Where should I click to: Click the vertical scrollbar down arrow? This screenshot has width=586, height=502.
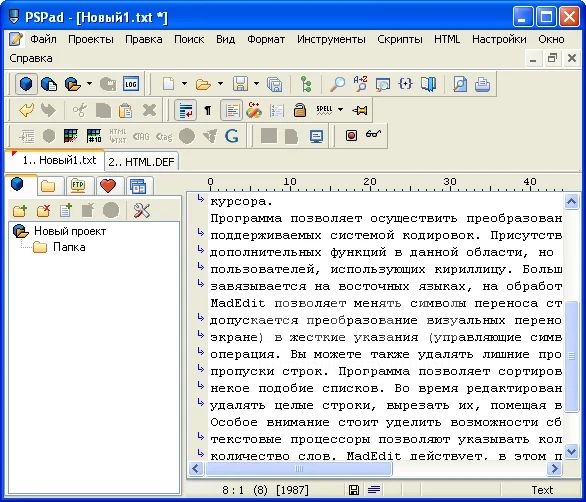pos(571,452)
